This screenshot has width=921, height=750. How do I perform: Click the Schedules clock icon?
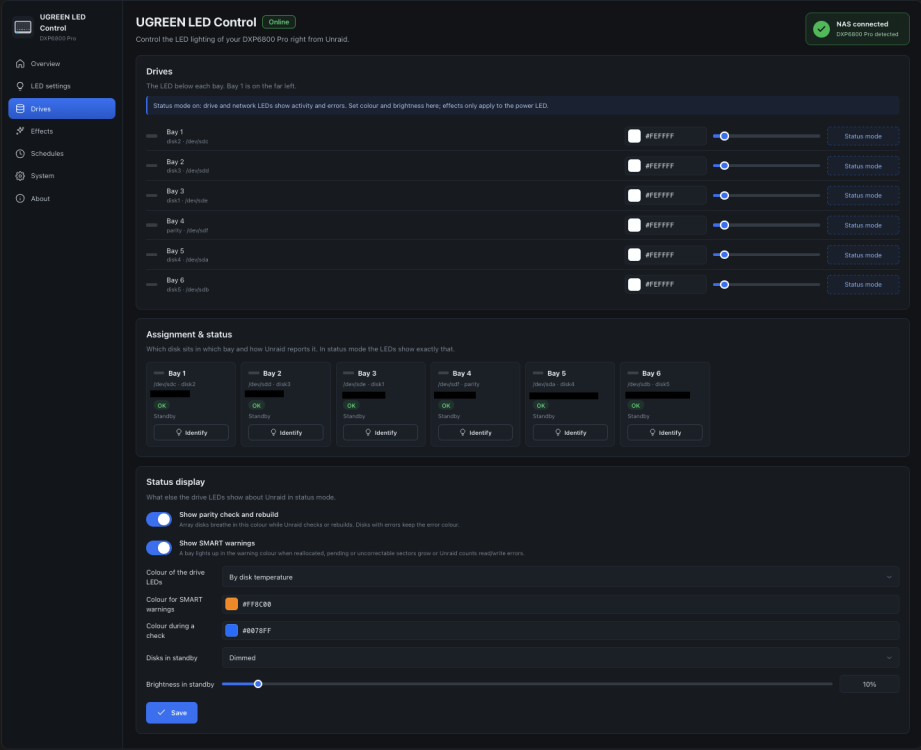tap(20, 153)
